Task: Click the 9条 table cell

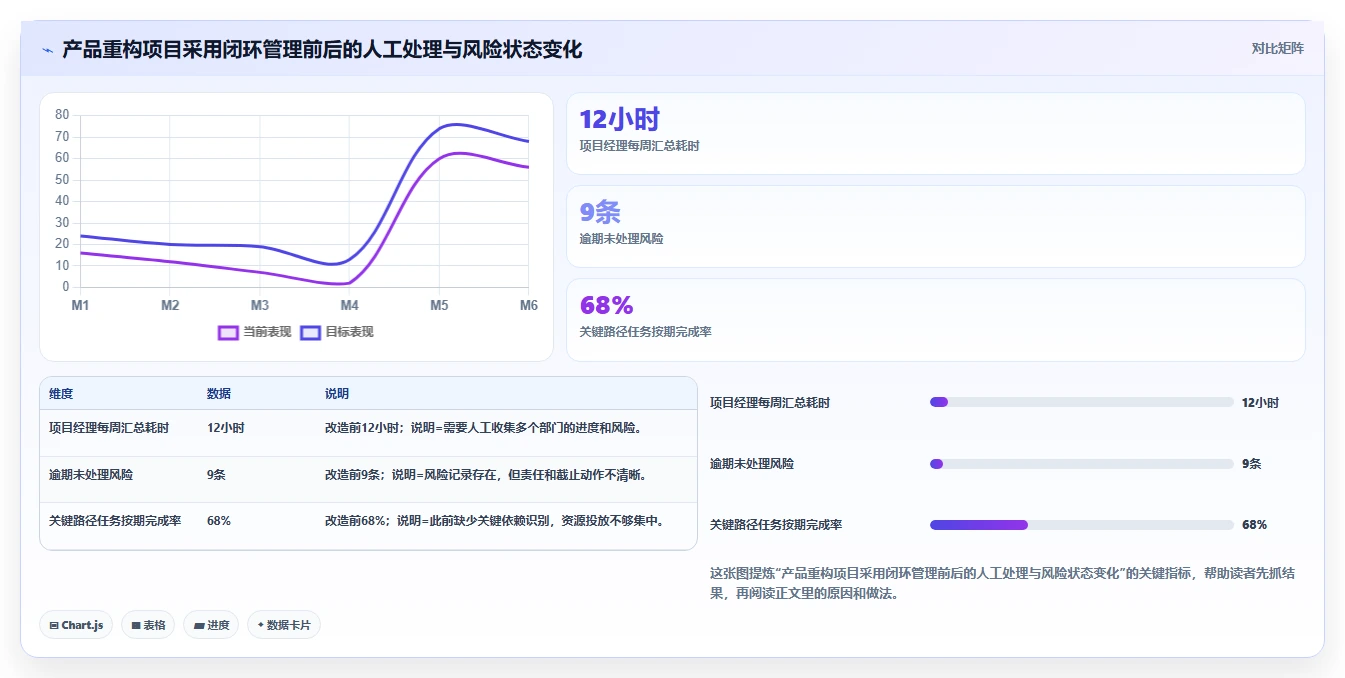Action: (x=216, y=475)
